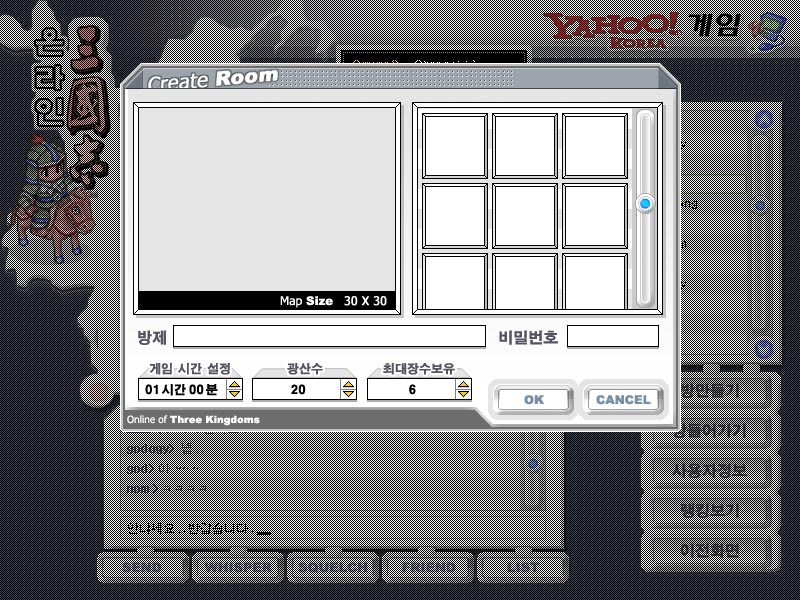800x600 pixels.
Task: Choose the middle-right map thumbnail
Action: (595, 215)
